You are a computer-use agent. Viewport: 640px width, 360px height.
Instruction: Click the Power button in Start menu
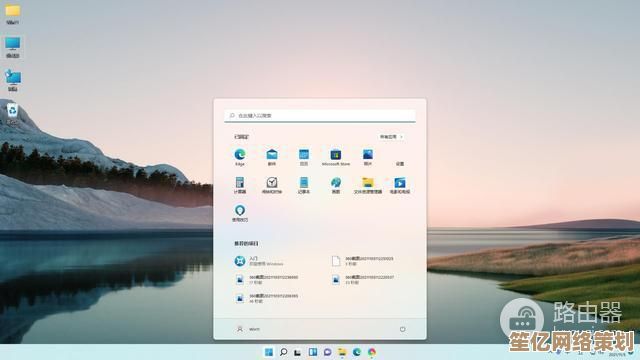tap(402, 329)
